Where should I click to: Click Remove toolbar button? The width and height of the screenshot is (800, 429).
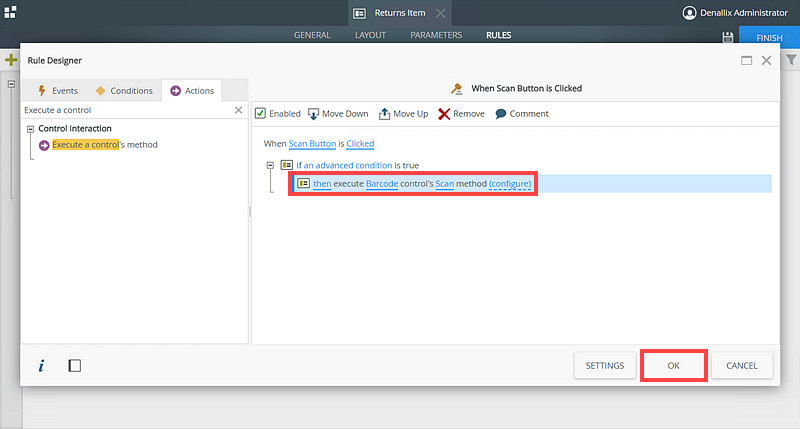click(x=461, y=114)
